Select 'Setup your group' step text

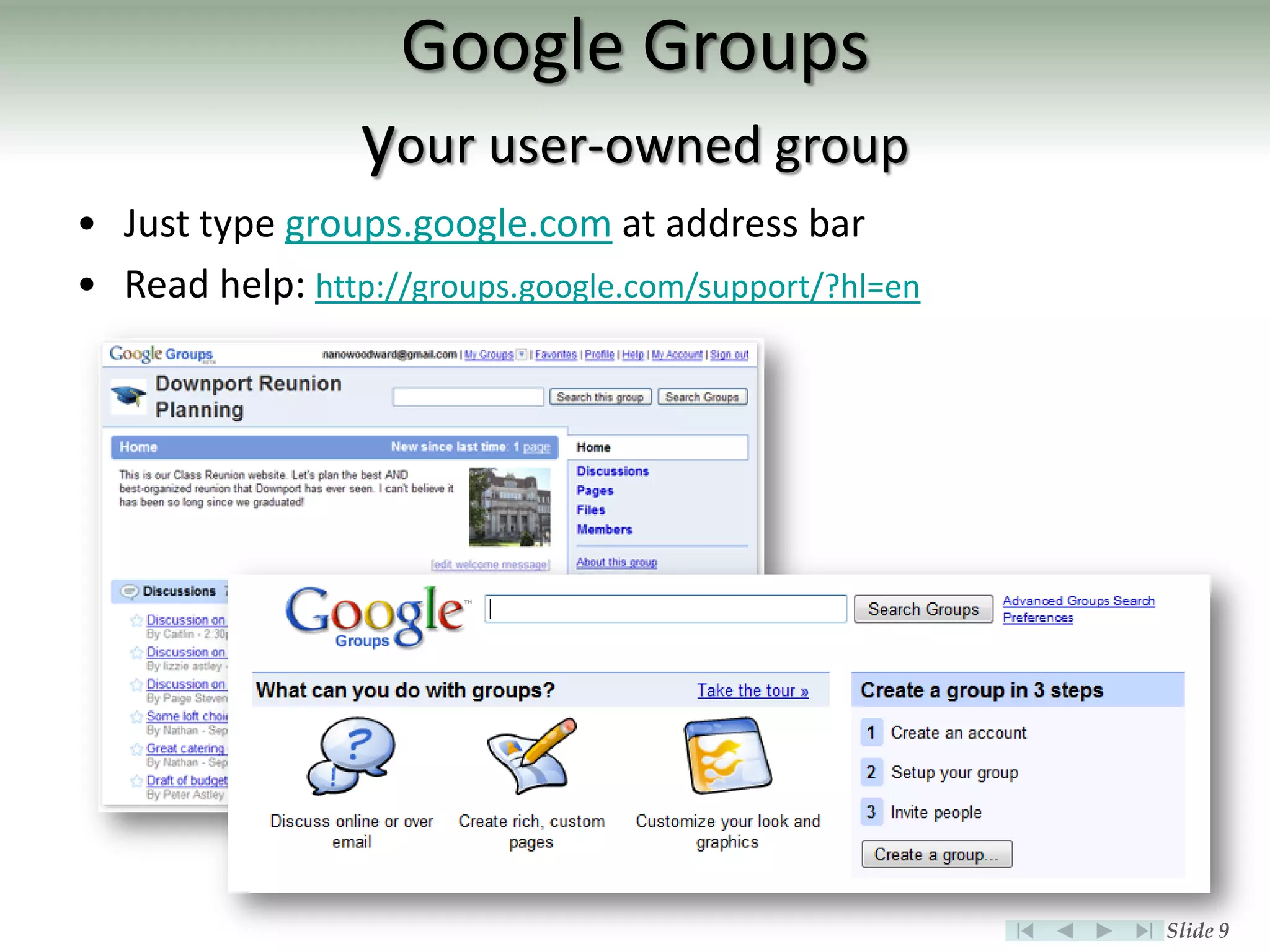tap(955, 773)
